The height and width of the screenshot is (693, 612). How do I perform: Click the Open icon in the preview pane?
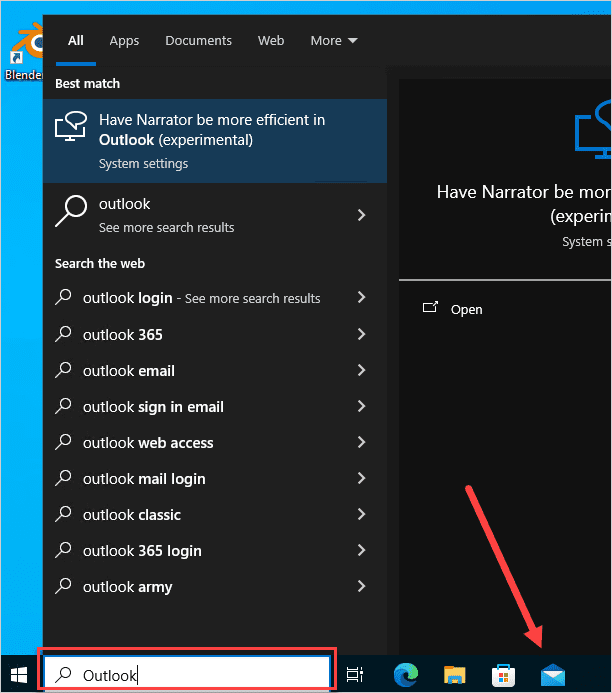(430, 308)
